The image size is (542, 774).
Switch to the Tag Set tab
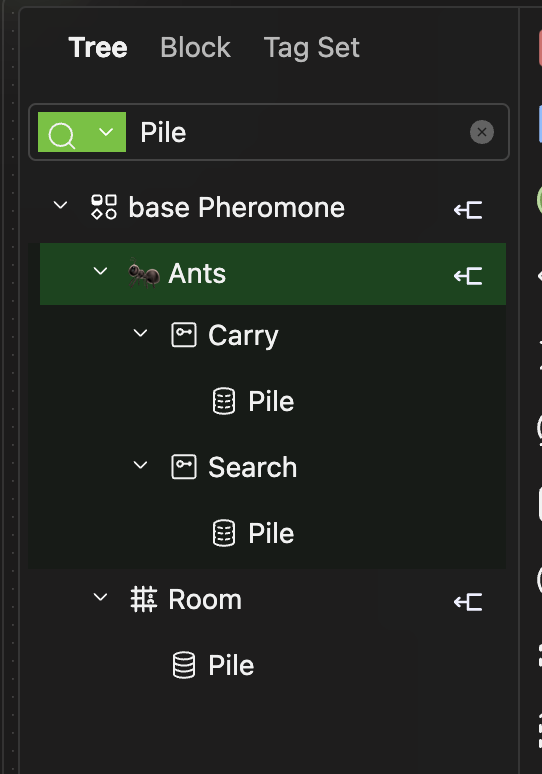tap(311, 47)
